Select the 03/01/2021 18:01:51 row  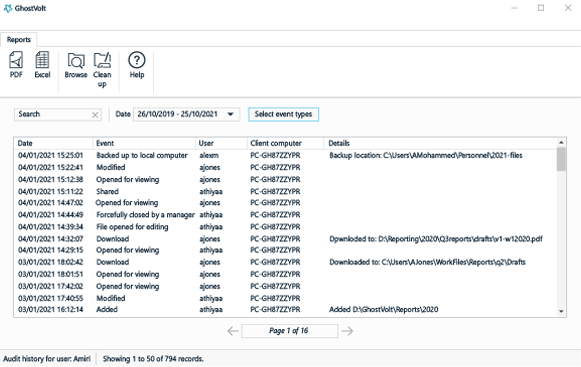(x=285, y=274)
